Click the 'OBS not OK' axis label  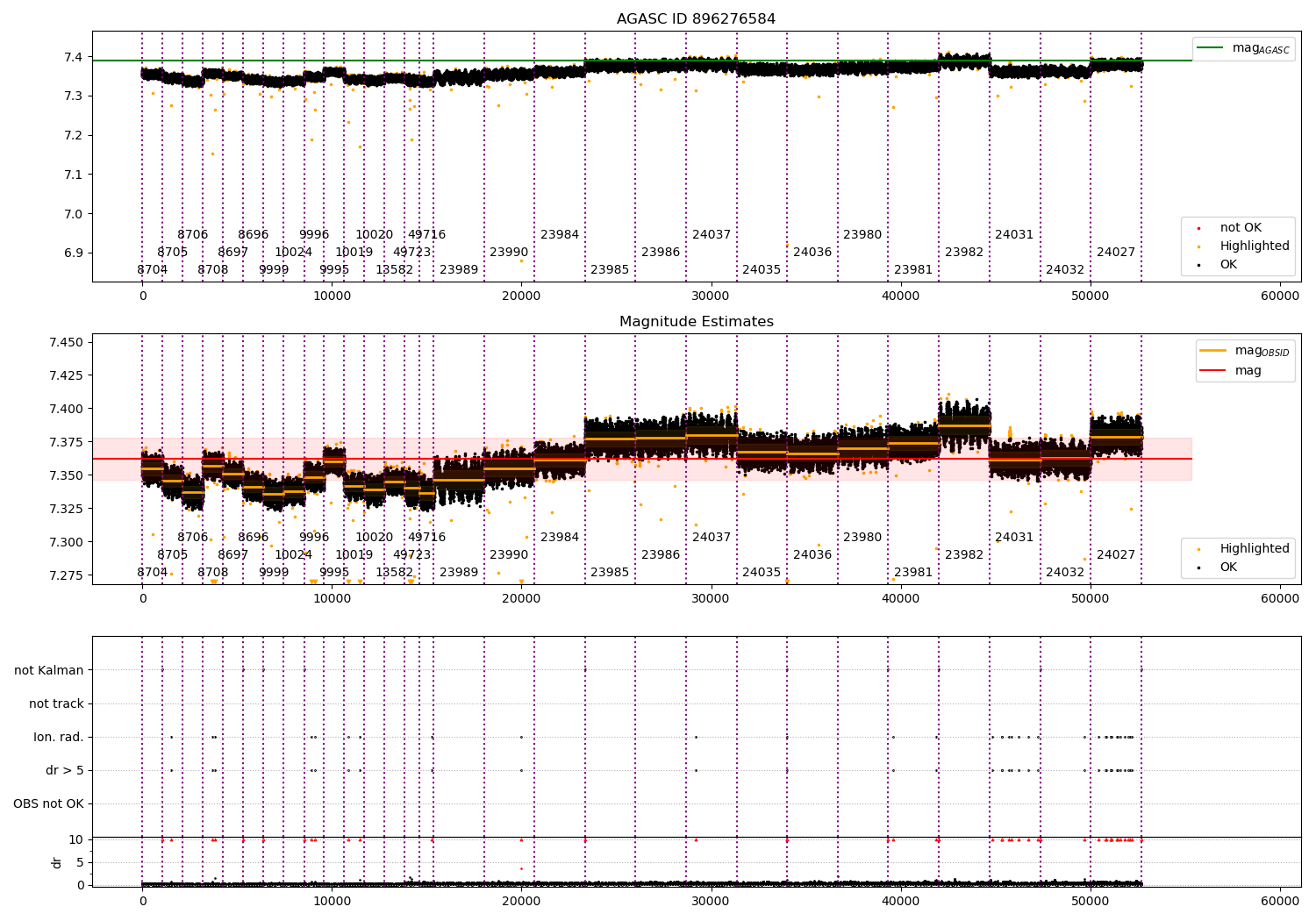point(48,803)
